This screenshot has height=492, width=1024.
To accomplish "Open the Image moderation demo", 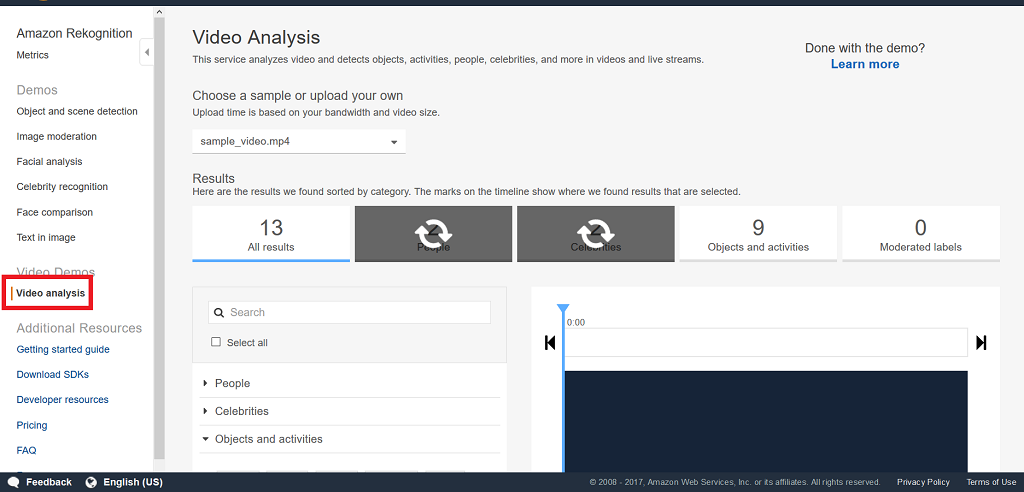I will [x=56, y=137].
